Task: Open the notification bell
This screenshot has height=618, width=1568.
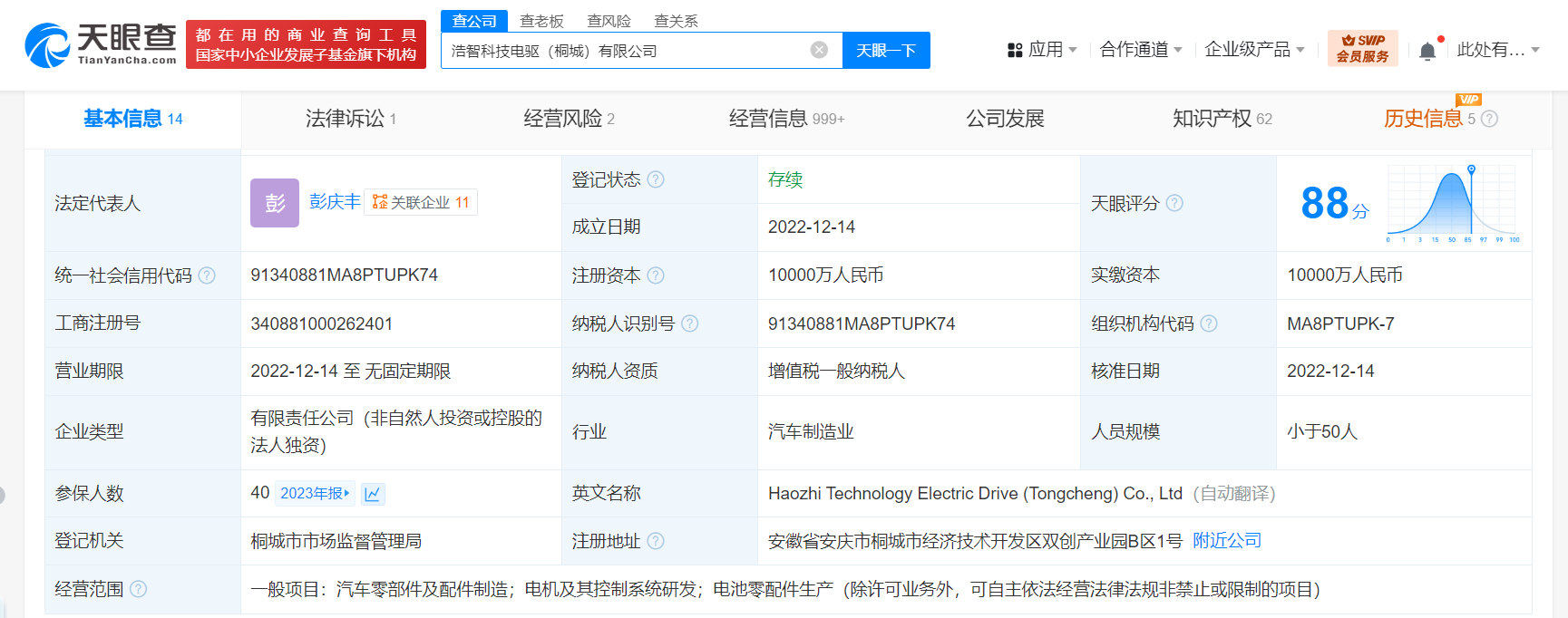Action: [x=1427, y=51]
